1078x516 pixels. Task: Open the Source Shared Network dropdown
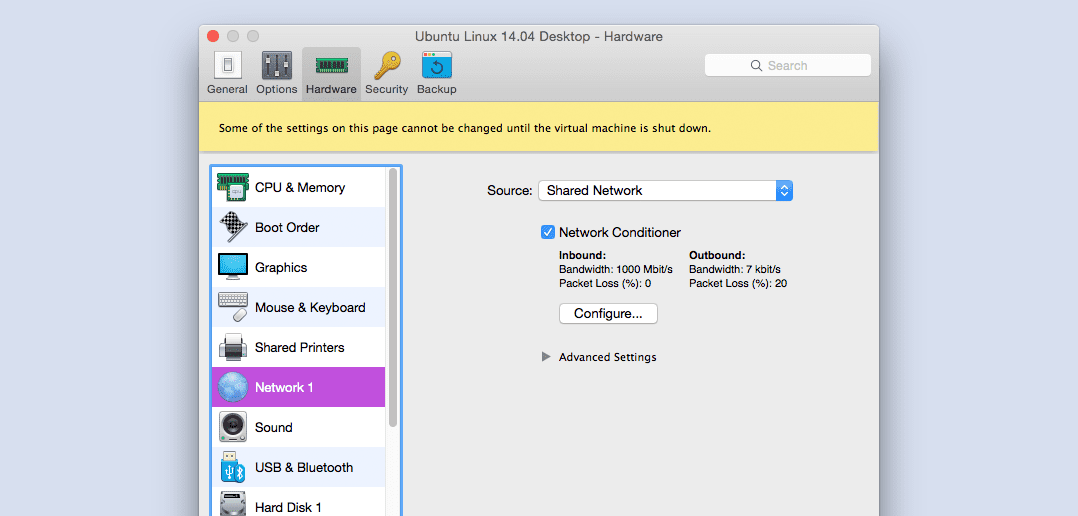[x=665, y=190]
